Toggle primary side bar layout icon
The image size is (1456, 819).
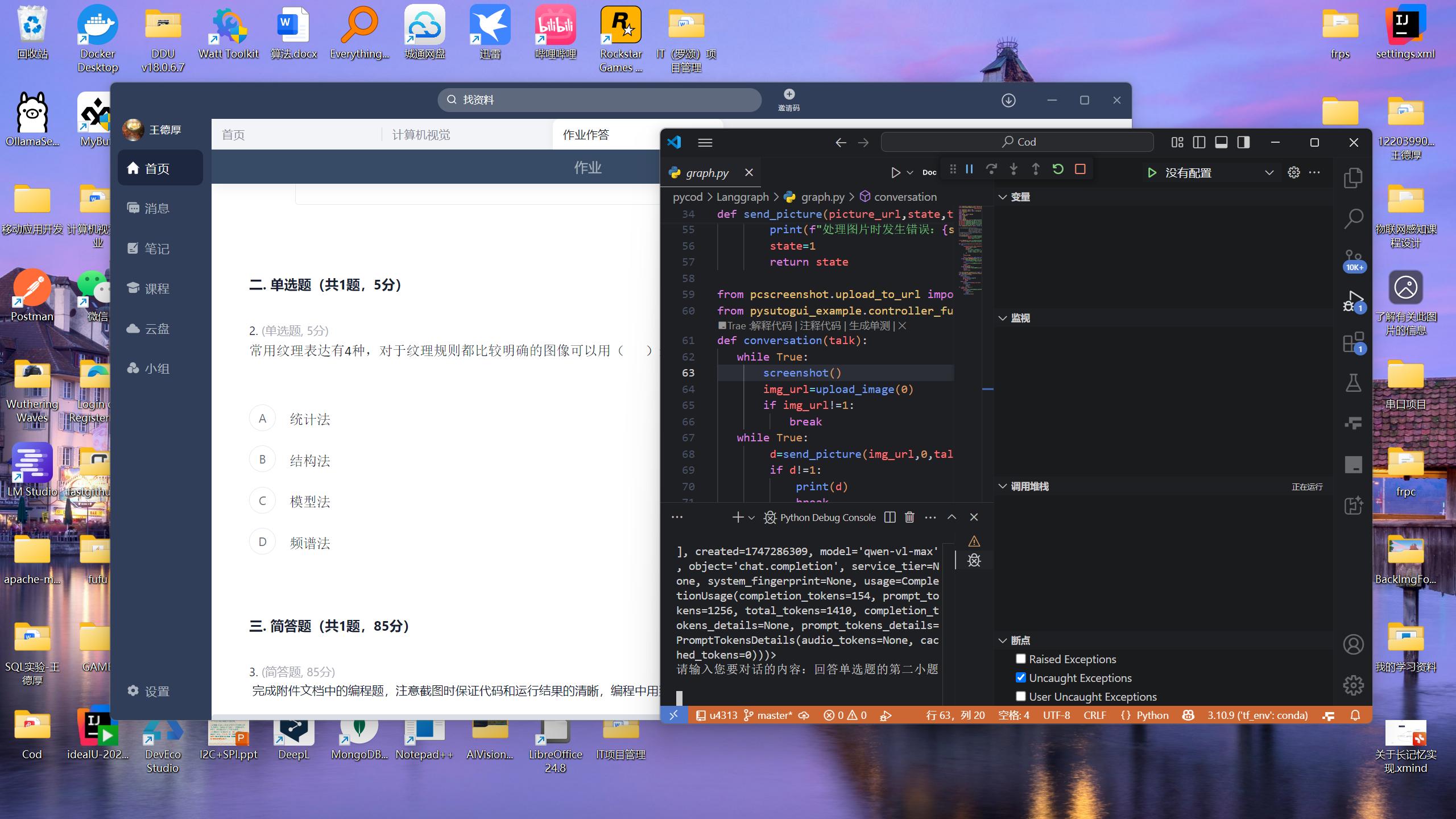1199,142
